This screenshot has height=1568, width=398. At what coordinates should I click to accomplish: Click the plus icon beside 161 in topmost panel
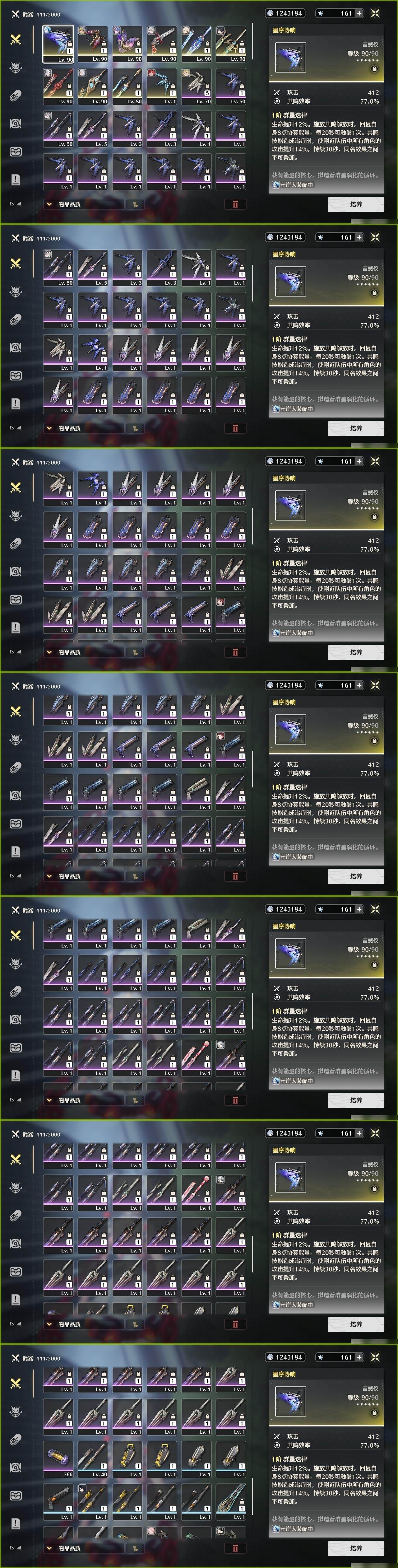coord(359,13)
